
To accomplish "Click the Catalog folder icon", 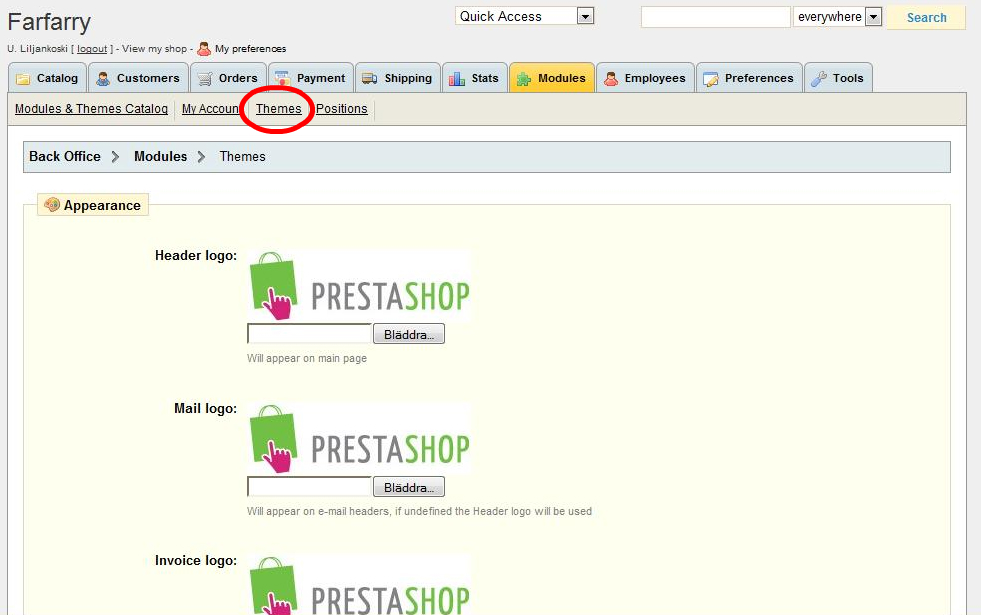I will pyautogui.click(x=23, y=79).
